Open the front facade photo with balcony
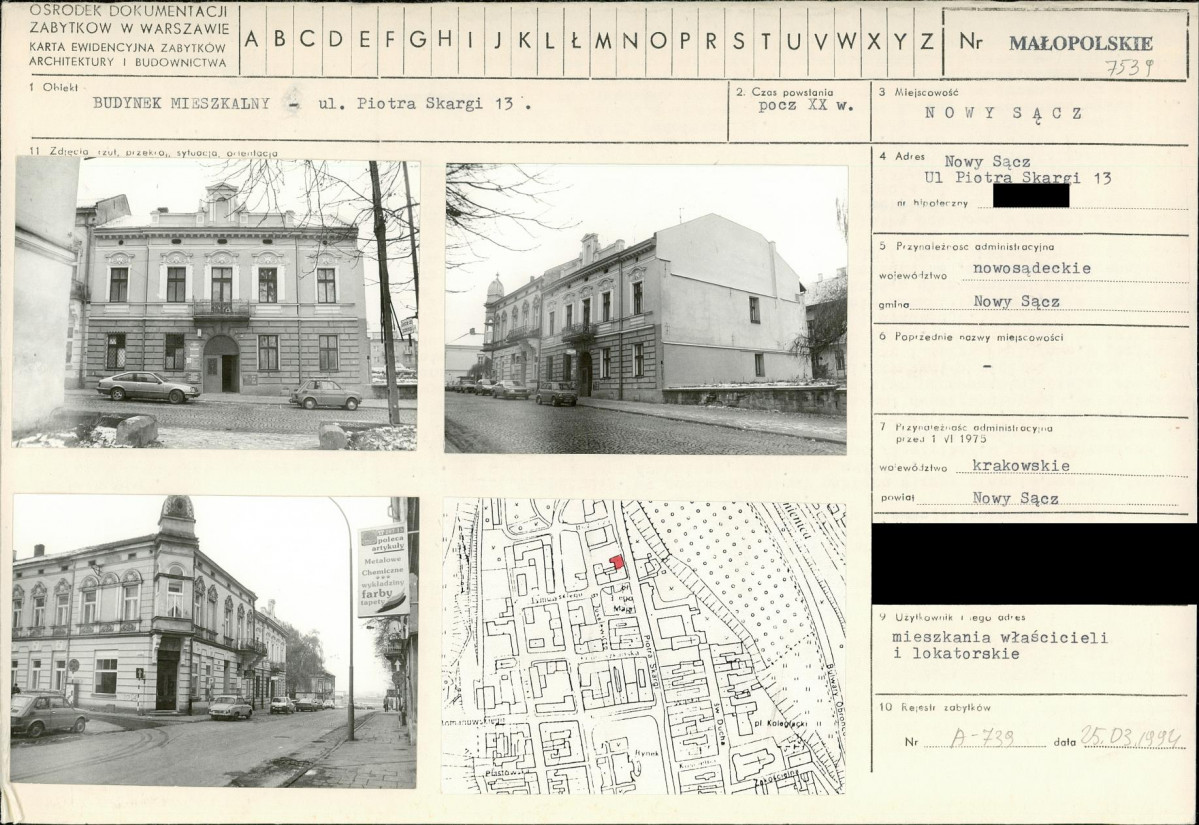 (217, 303)
